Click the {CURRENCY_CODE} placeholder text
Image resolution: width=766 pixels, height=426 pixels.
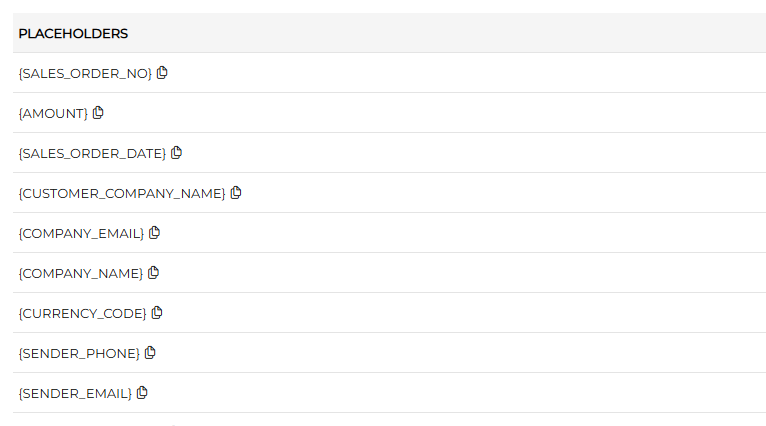coord(82,314)
